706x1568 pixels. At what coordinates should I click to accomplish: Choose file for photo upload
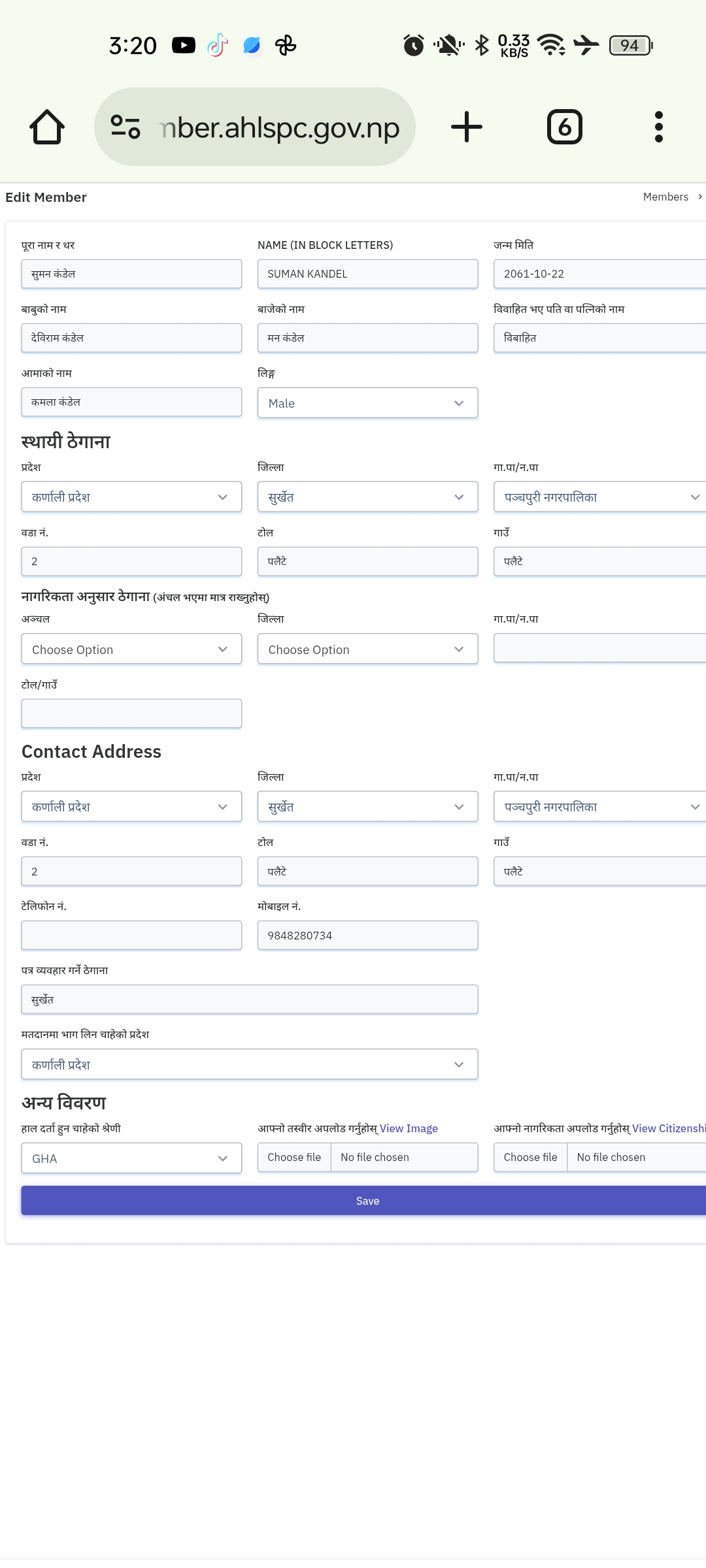(294, 1157)
